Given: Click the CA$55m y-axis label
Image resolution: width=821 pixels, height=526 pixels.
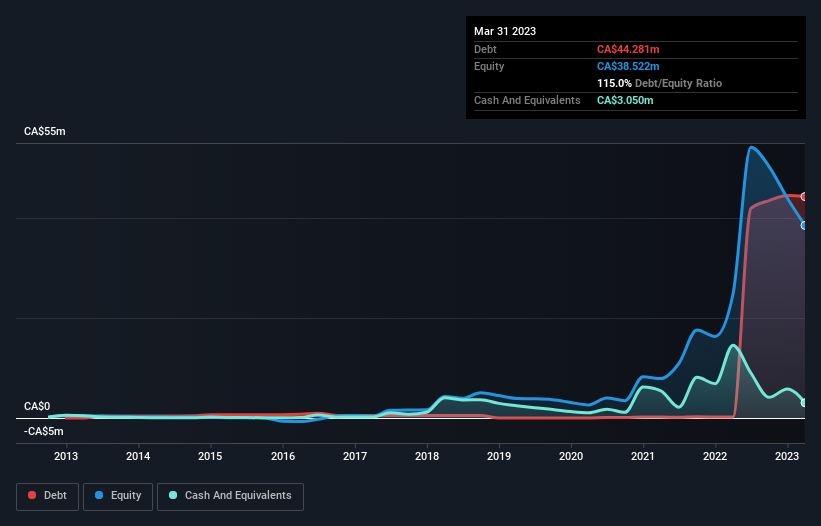Looking at the screenshot, I should pos(45,131).
